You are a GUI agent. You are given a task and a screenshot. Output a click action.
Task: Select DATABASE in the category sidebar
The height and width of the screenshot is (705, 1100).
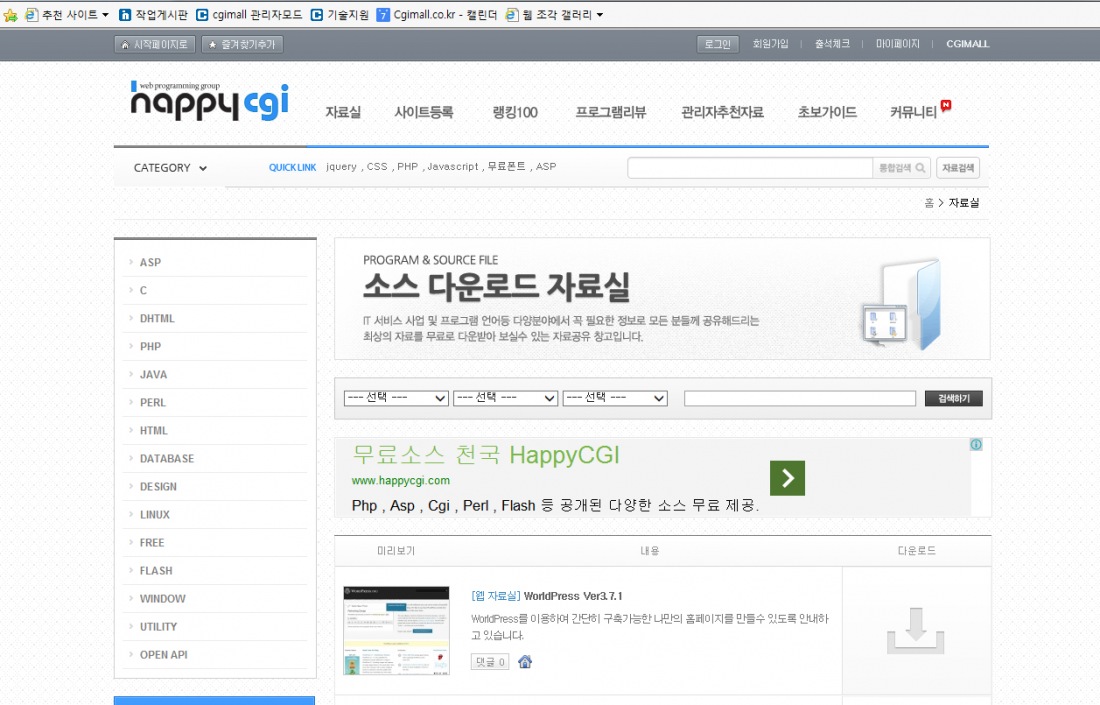pyautogui.click(x=167, y=458)
